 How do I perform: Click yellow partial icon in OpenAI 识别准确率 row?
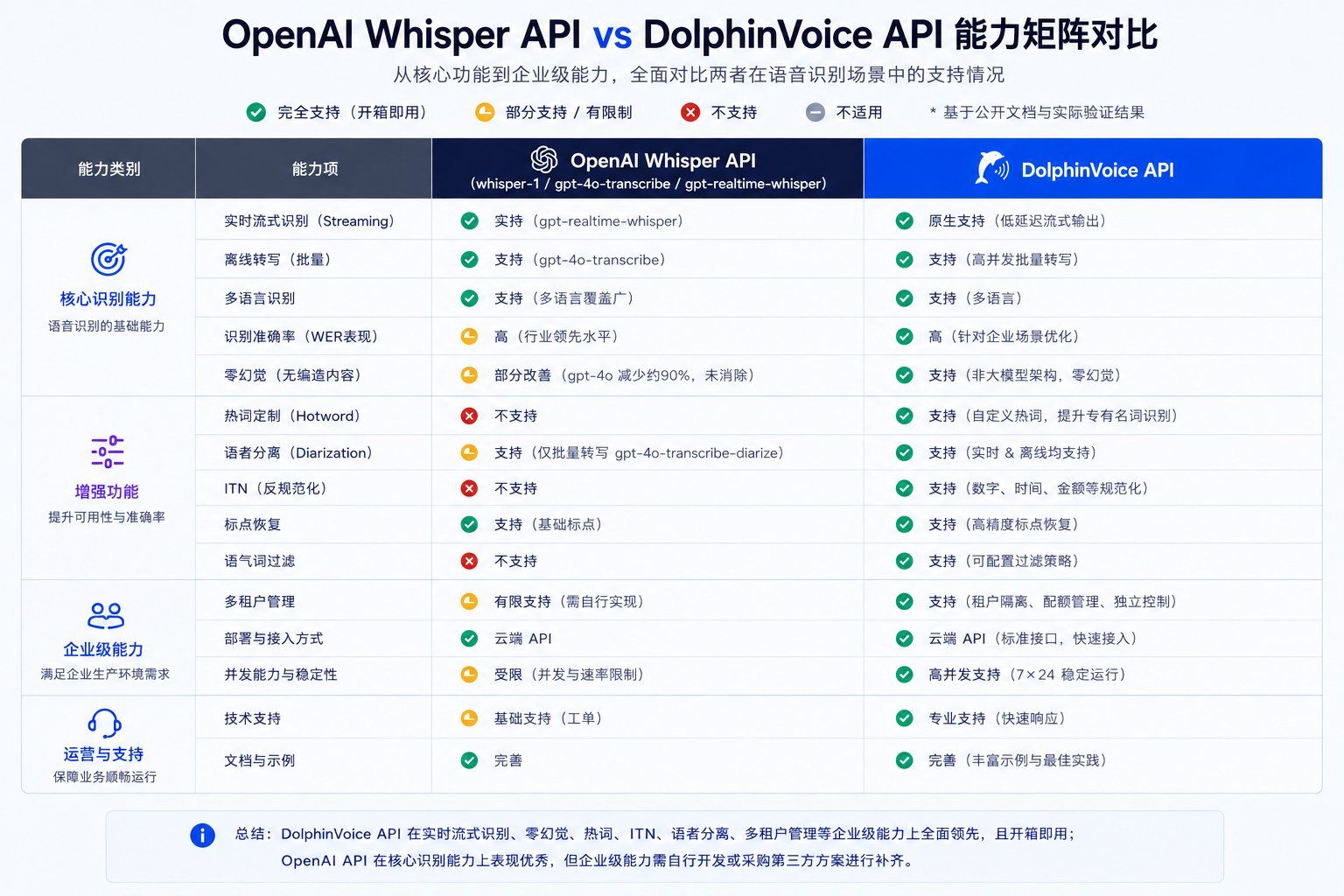469,336
